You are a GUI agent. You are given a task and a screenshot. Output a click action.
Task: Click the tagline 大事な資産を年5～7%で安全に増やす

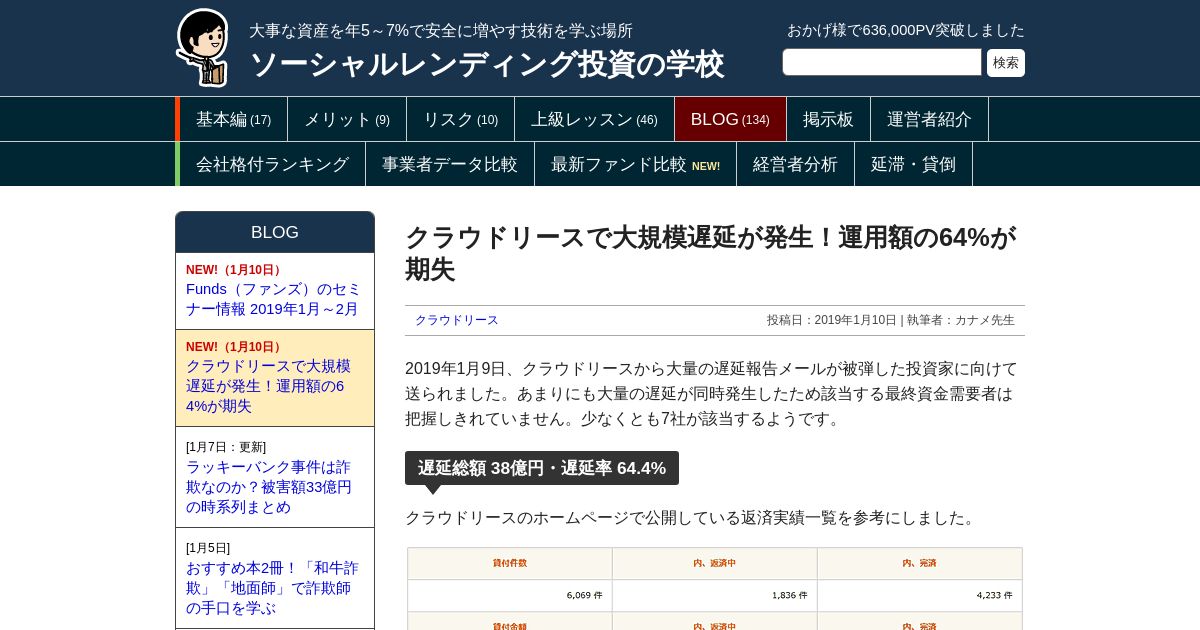(441, 31)
